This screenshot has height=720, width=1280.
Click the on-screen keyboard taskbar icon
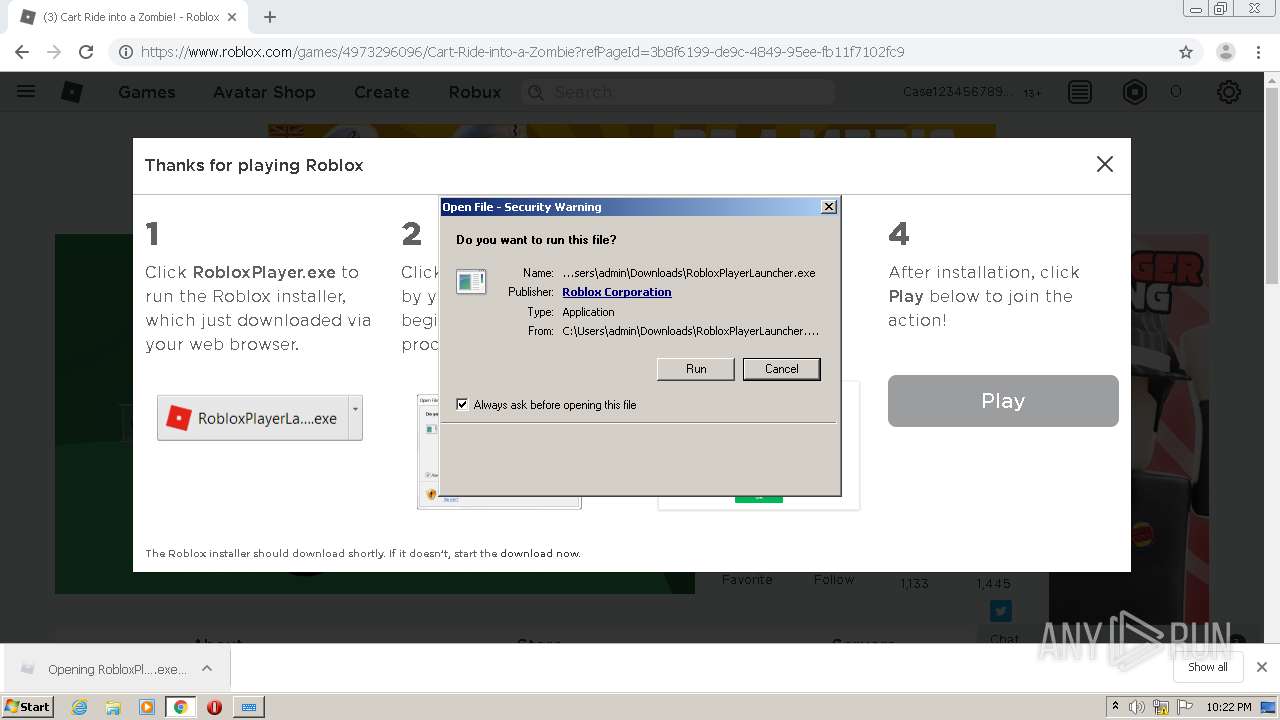[249, 707]
